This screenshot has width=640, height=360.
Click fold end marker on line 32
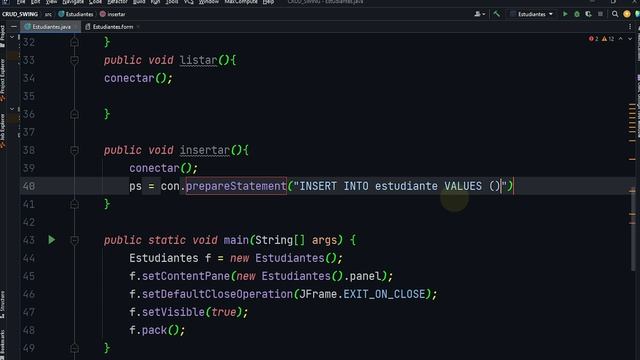(x=74, y=42)
